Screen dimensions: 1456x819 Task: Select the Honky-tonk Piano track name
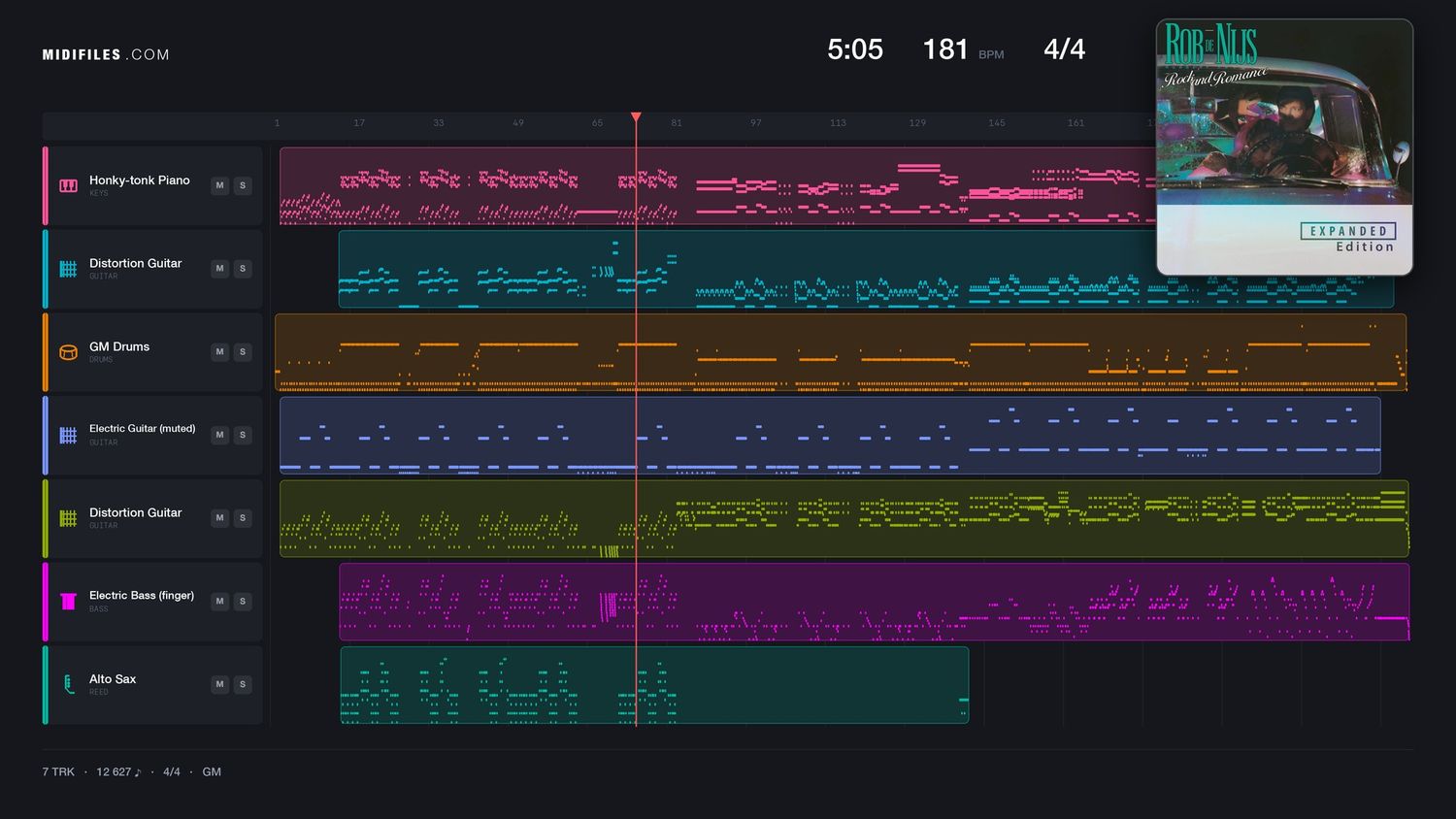[x=140, y=180]
